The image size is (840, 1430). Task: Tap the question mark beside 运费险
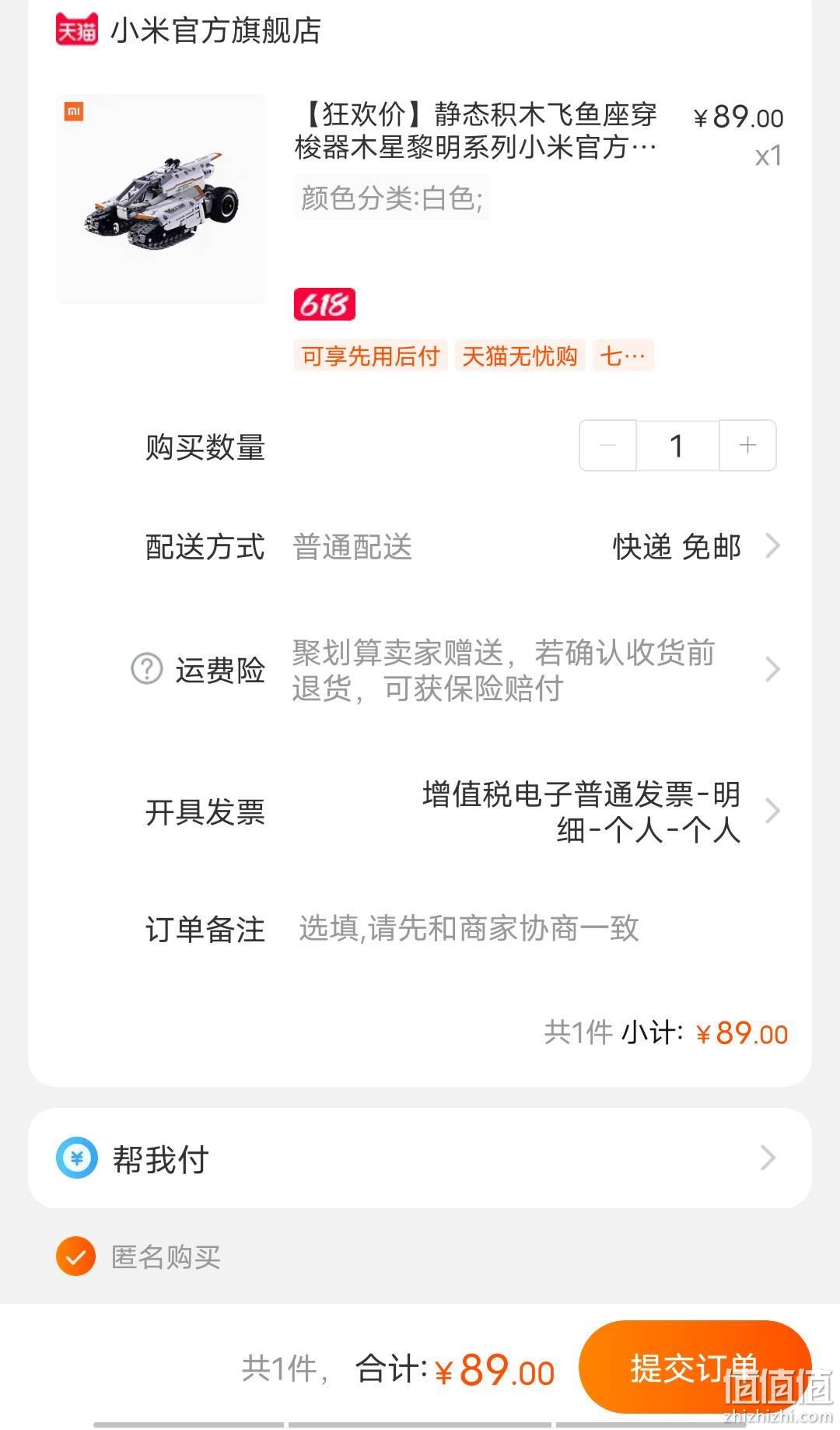pos(146,668)
